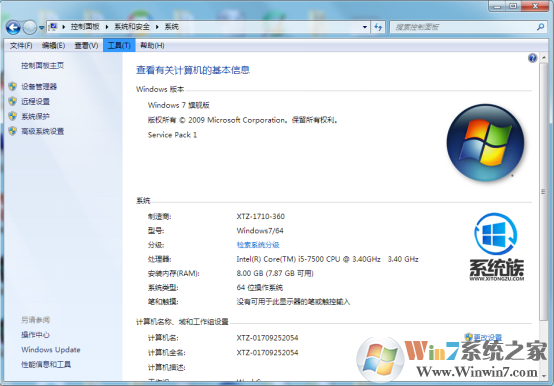Maximize the System window
554x386 pixels.
pos(513,6)
